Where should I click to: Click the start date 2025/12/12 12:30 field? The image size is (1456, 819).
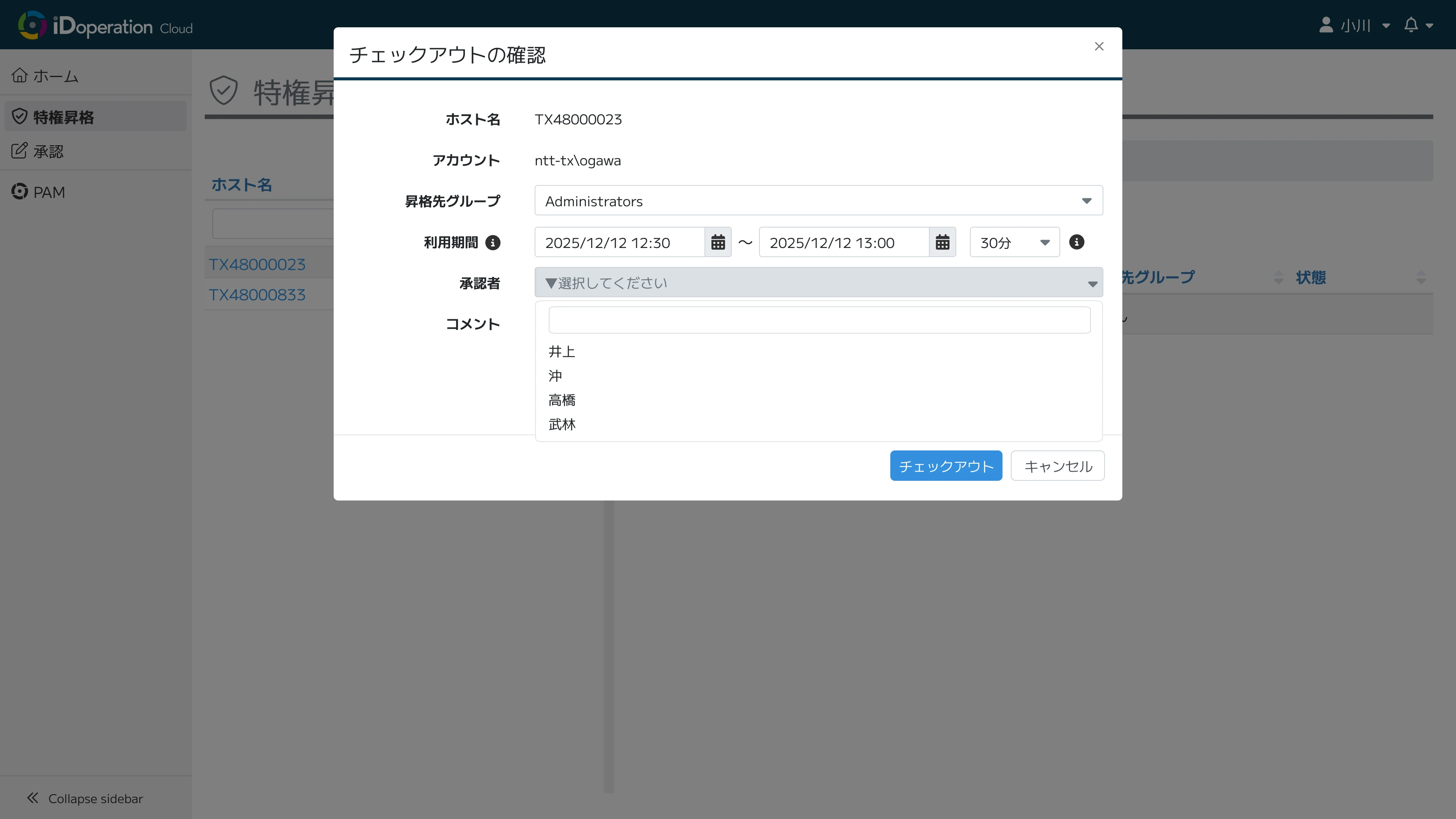[619, 243]
